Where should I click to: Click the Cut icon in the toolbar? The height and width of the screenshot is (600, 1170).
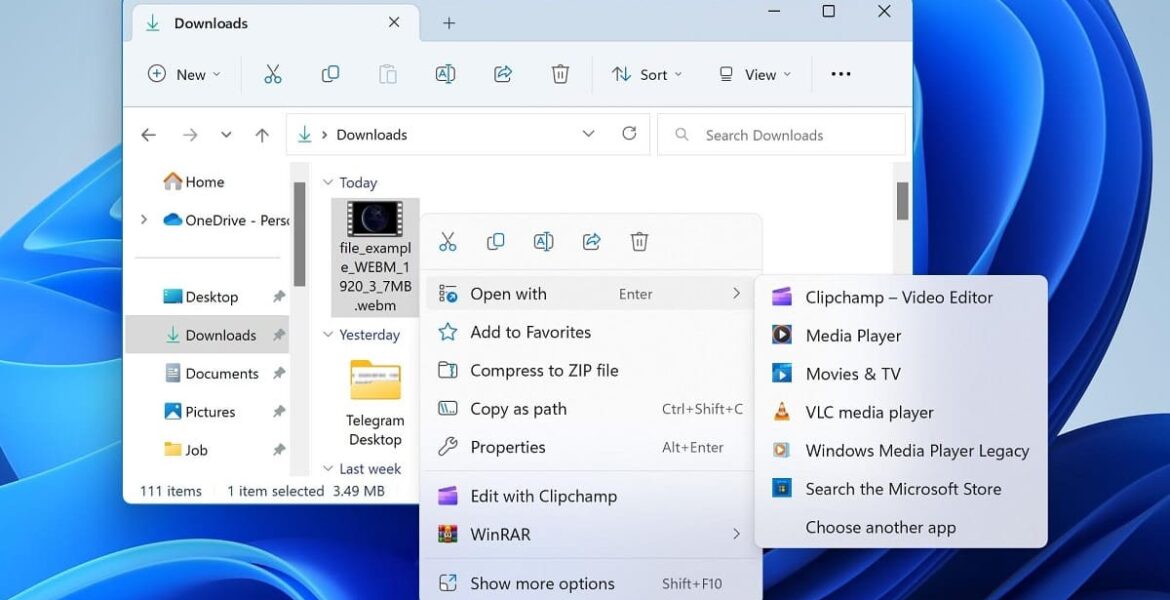pos(272,74)
